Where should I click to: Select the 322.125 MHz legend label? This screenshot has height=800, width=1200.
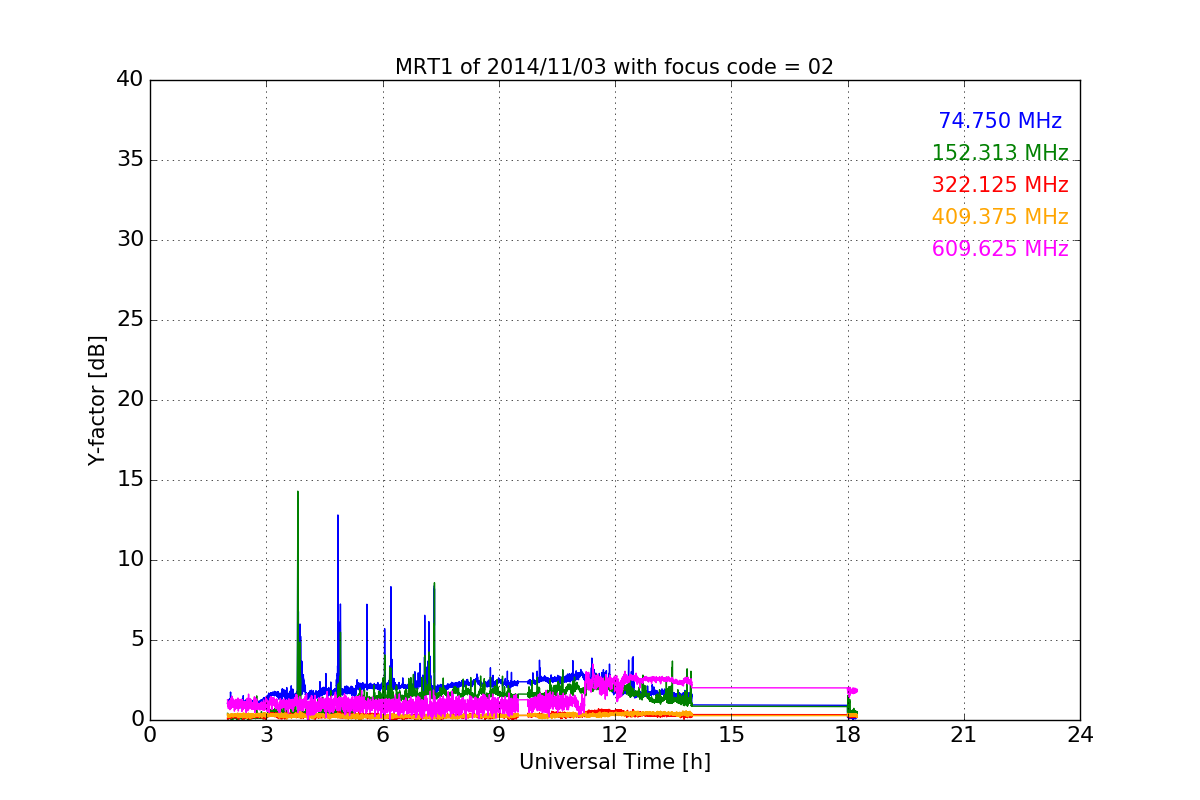point(1000,185)
